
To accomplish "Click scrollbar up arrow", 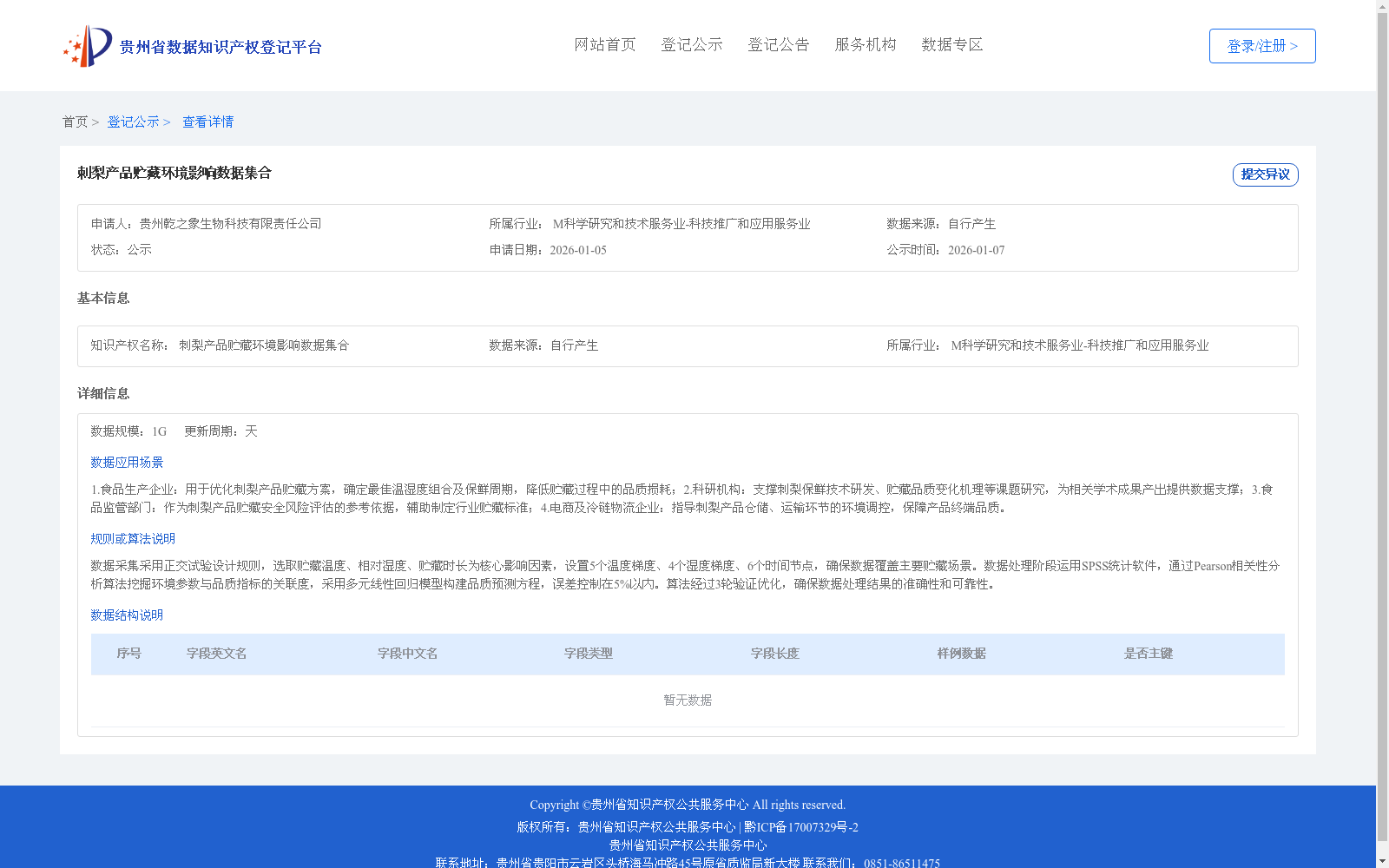I will pos(1382,7).
